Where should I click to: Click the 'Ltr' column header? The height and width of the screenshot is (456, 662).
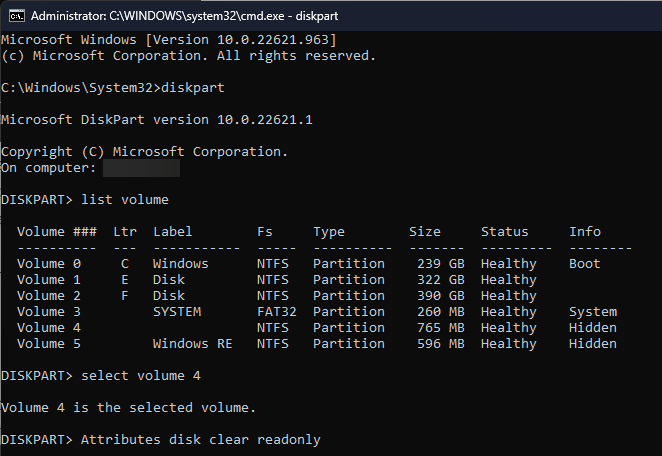[125, 231]
